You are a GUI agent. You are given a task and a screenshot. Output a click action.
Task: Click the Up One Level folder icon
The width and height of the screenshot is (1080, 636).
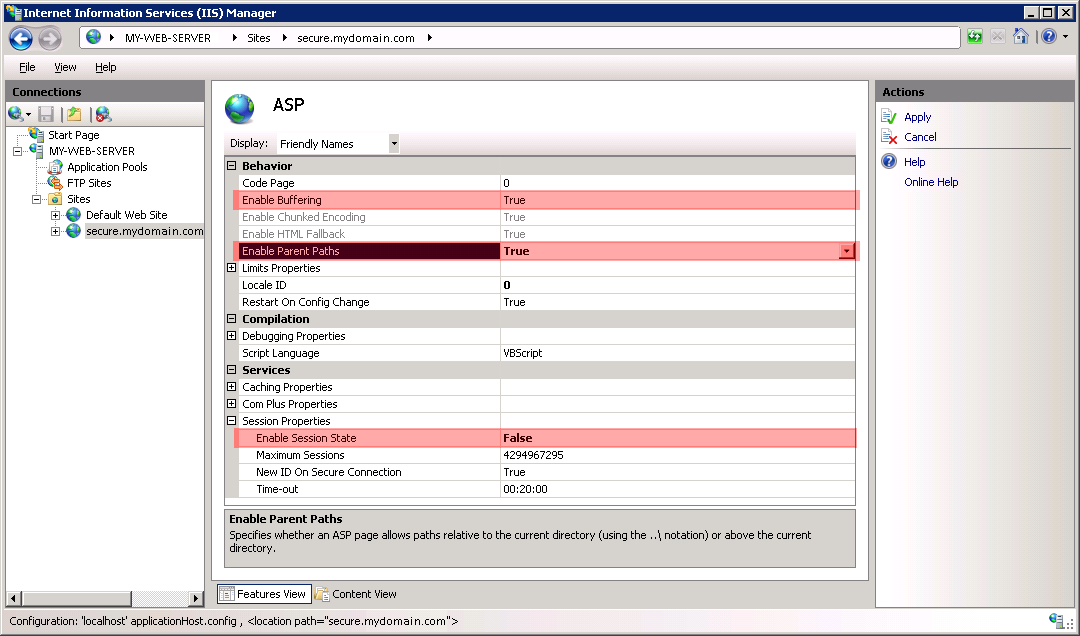coord(74,114)
